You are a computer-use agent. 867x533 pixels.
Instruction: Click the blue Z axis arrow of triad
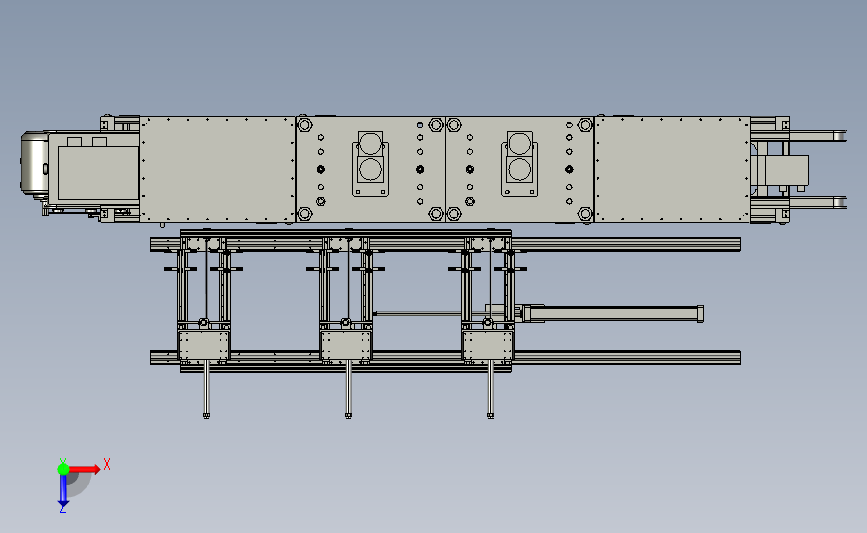(63, 491)
